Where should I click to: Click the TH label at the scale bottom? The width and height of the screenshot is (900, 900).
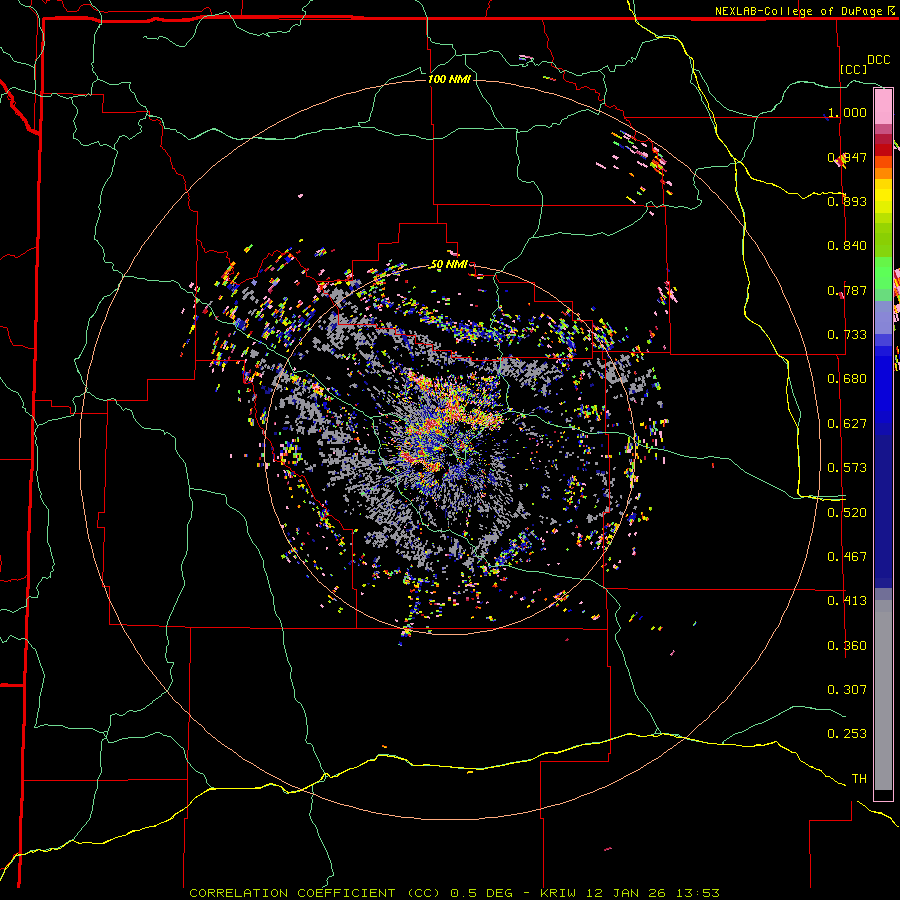tap(859, 779)
